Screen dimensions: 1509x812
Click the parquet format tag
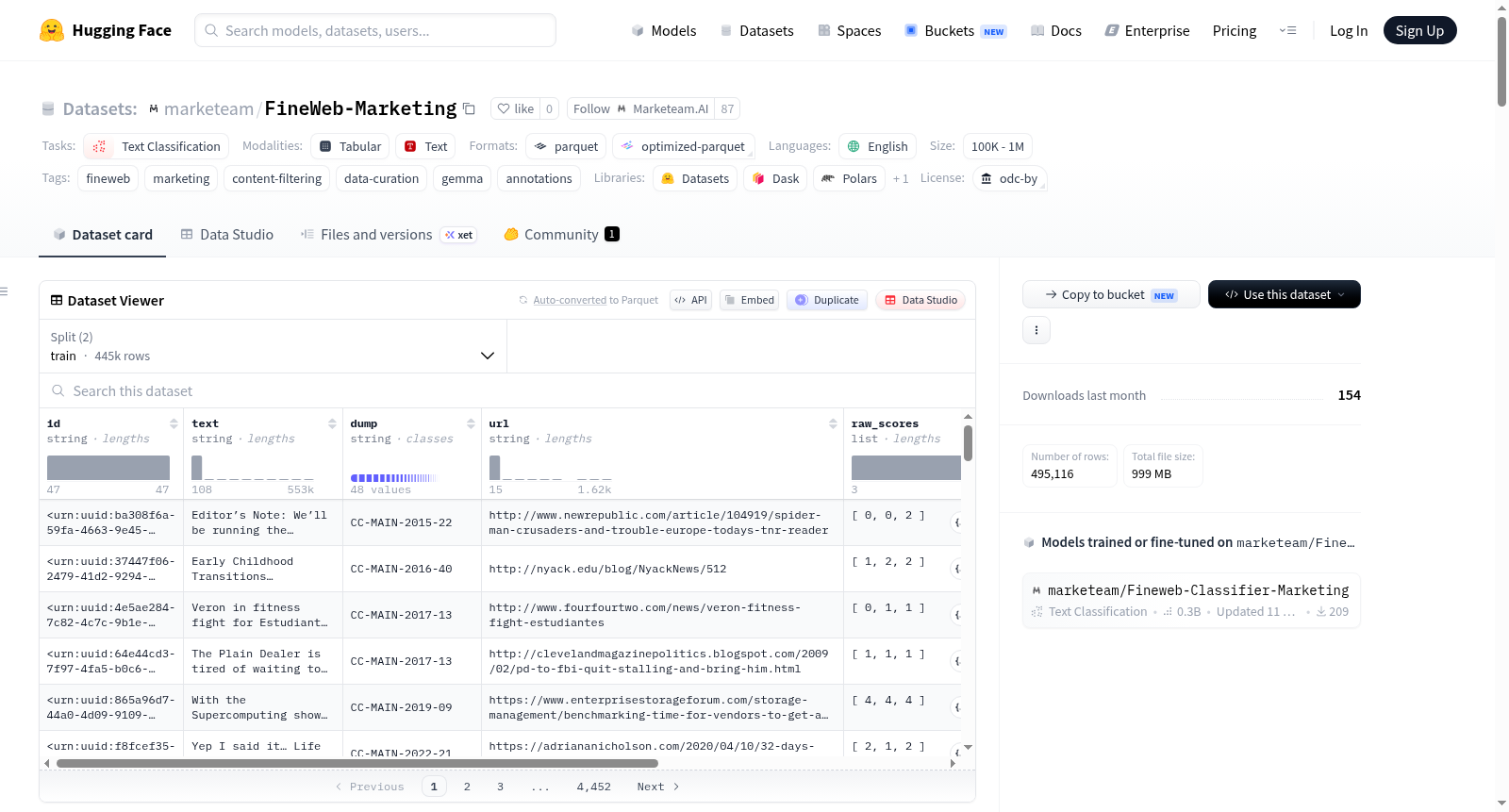coord(566,146)
